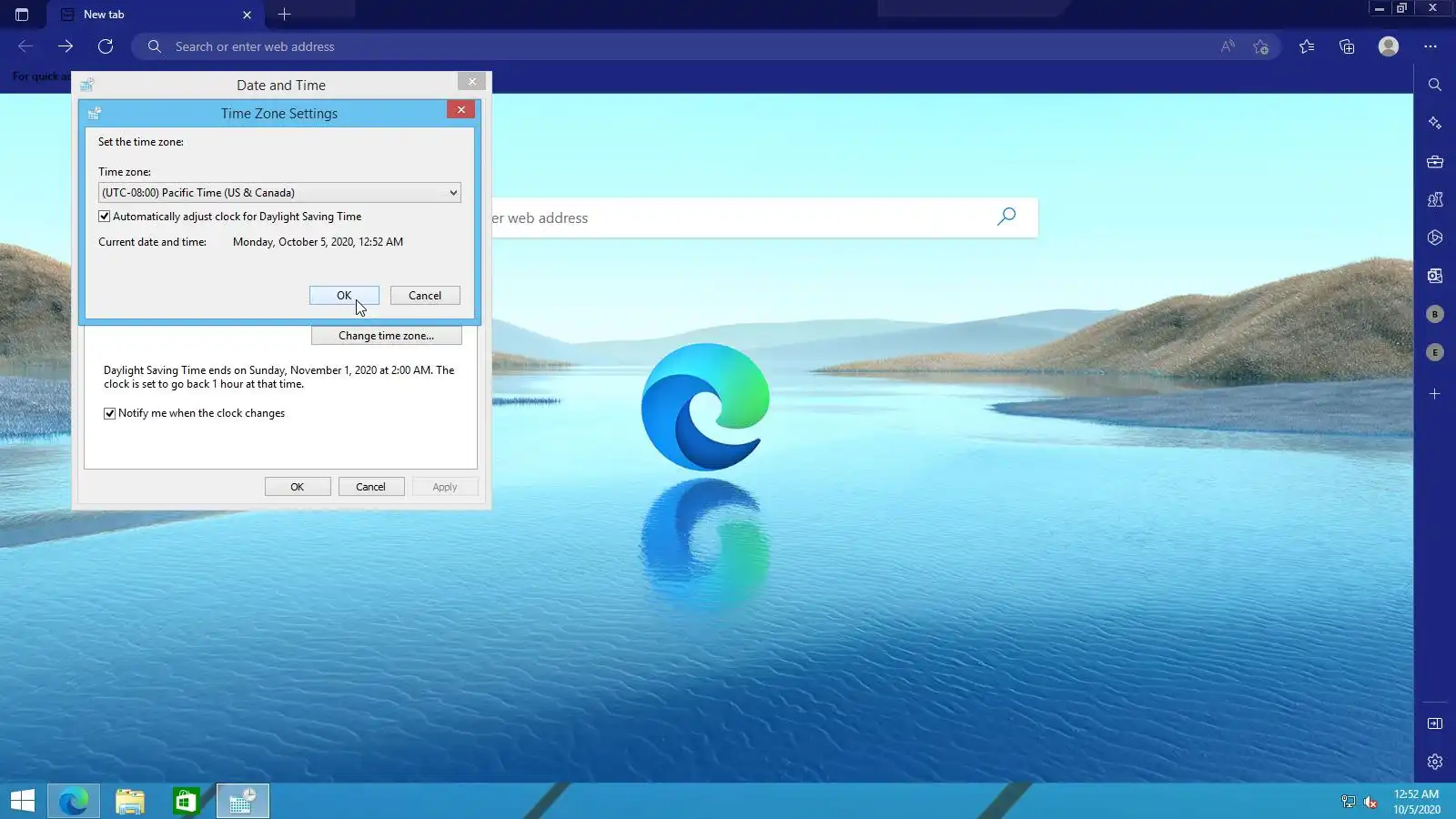The image size is (1456, 819).
Task: Click the 'Monday, October 5, 2020, 12:52 AM' text
Action: 318,242
